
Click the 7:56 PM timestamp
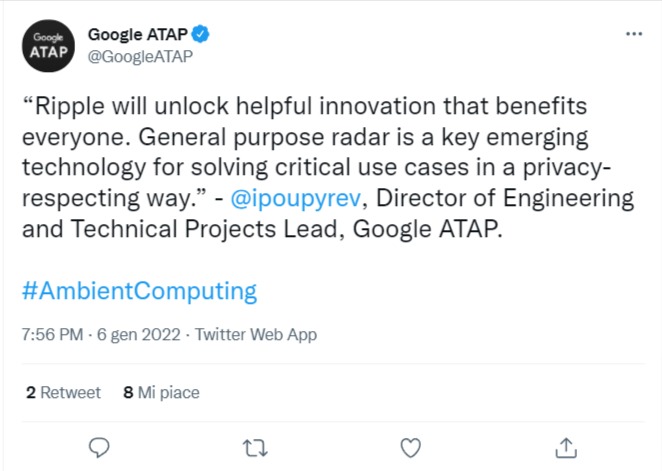(x=51, y=335)
